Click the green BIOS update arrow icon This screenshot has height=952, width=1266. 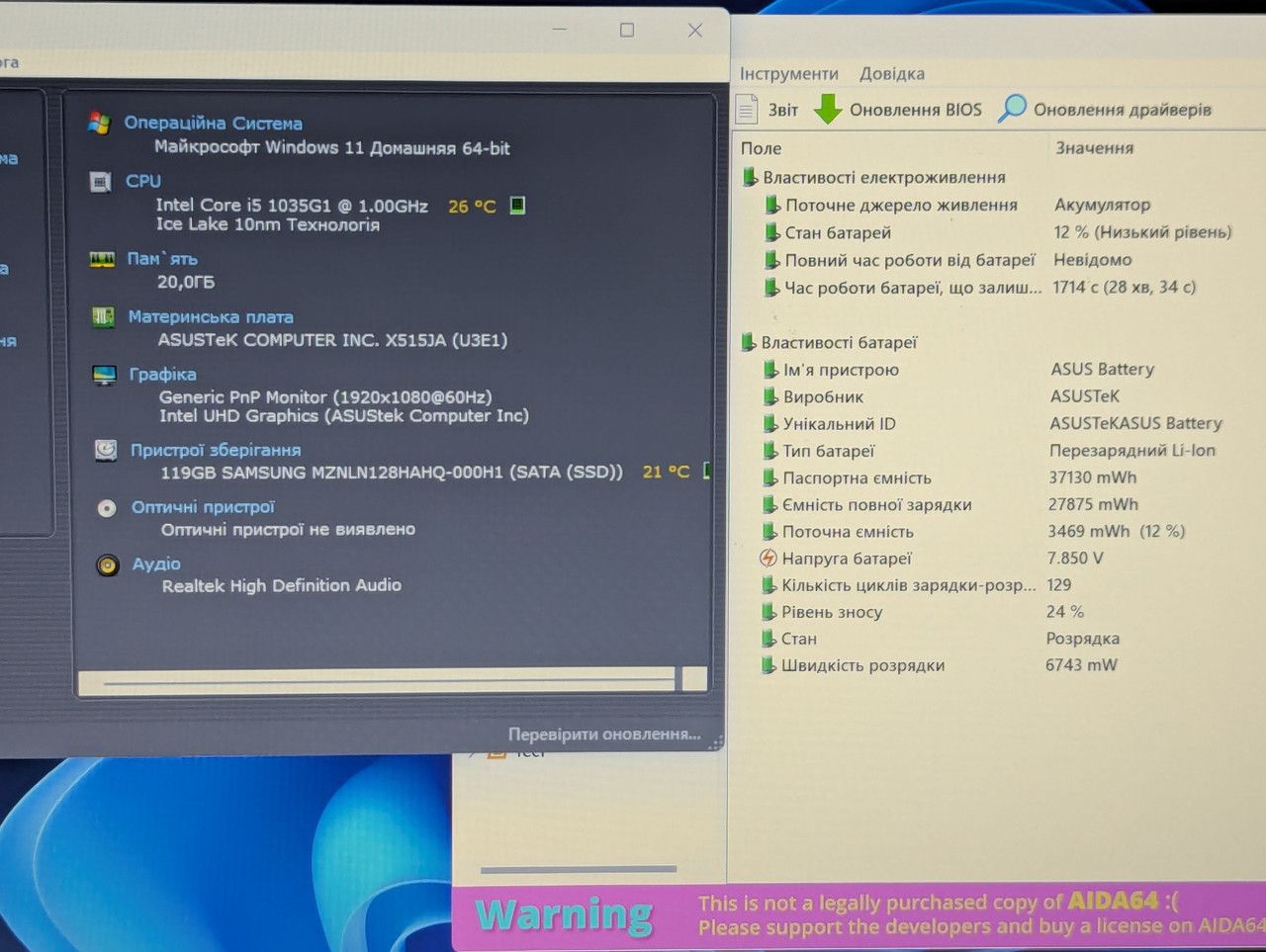point(827,109)
